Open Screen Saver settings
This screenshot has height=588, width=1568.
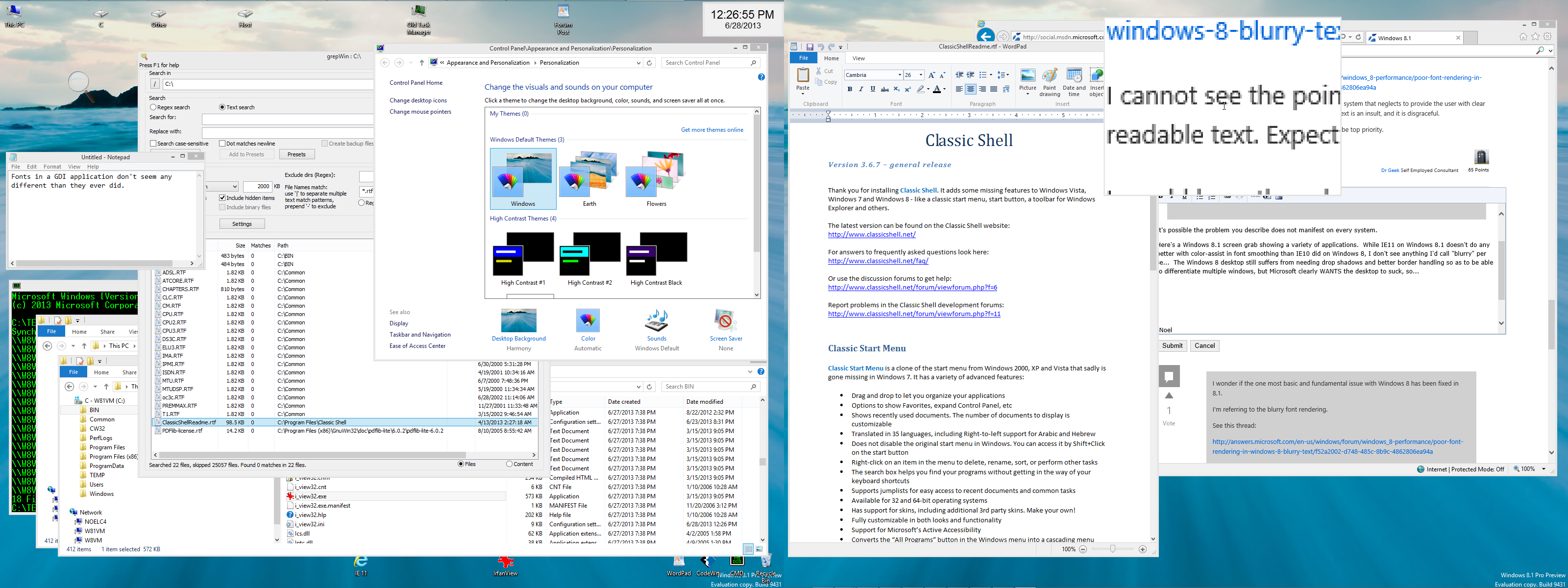tap(726, 330)
